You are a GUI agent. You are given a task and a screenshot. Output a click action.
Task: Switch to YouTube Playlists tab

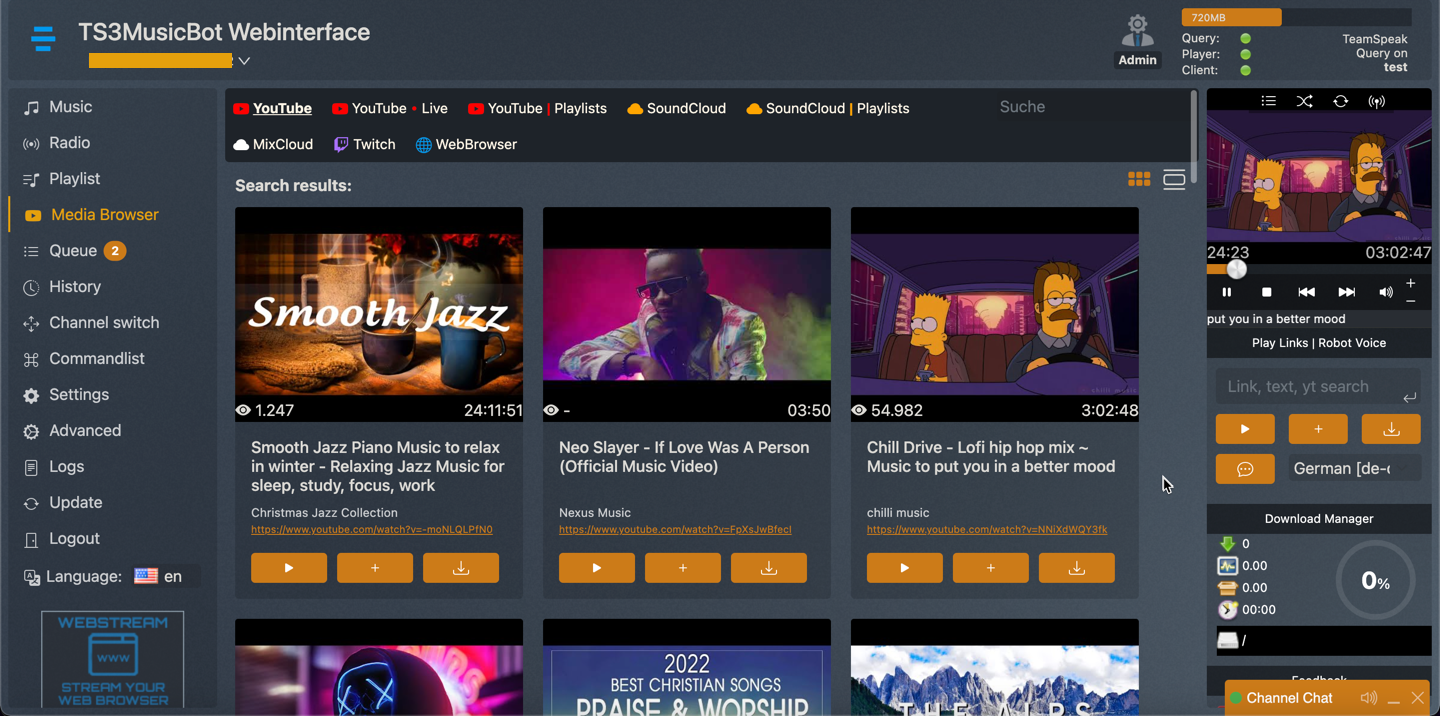pos(537,108)
